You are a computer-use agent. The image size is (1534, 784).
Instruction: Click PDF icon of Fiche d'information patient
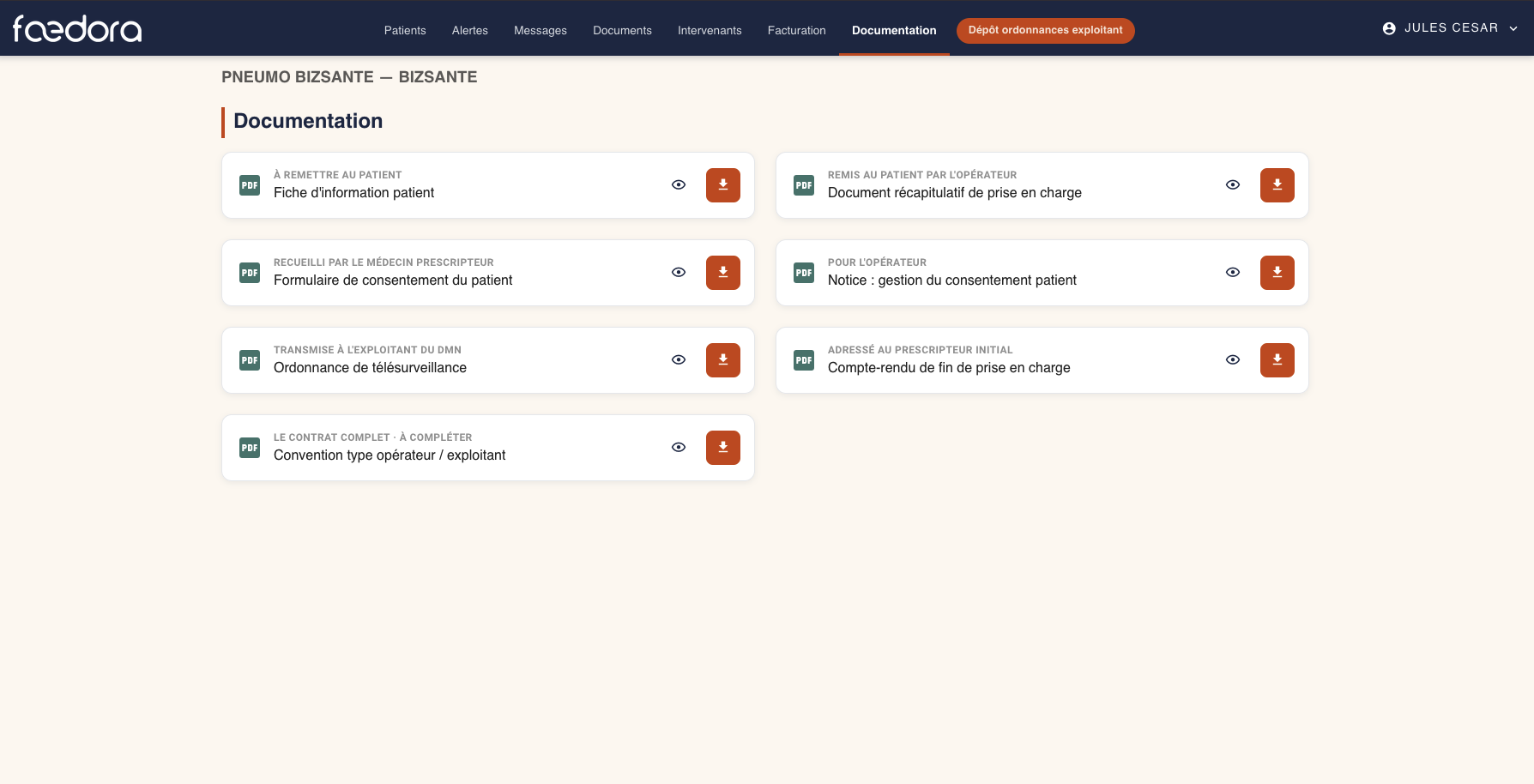coord(250,185)
